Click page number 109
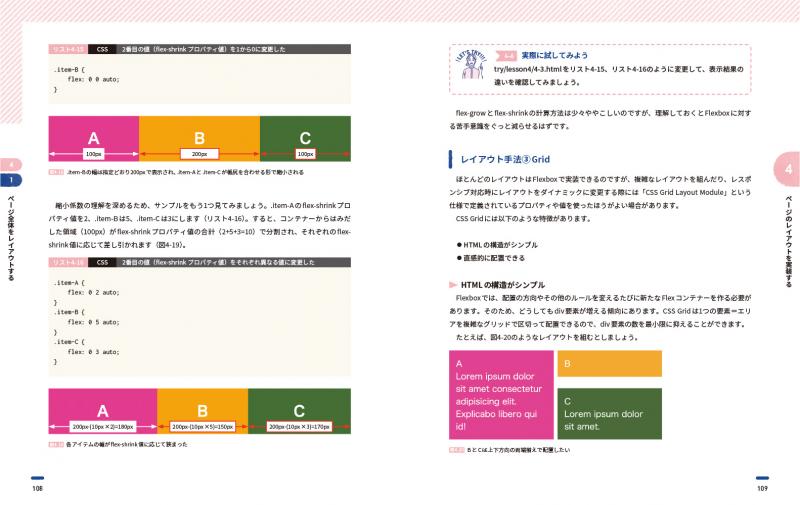Image resolution: width=800 pixels, height=505 pixels. click(x=762, y=488)
